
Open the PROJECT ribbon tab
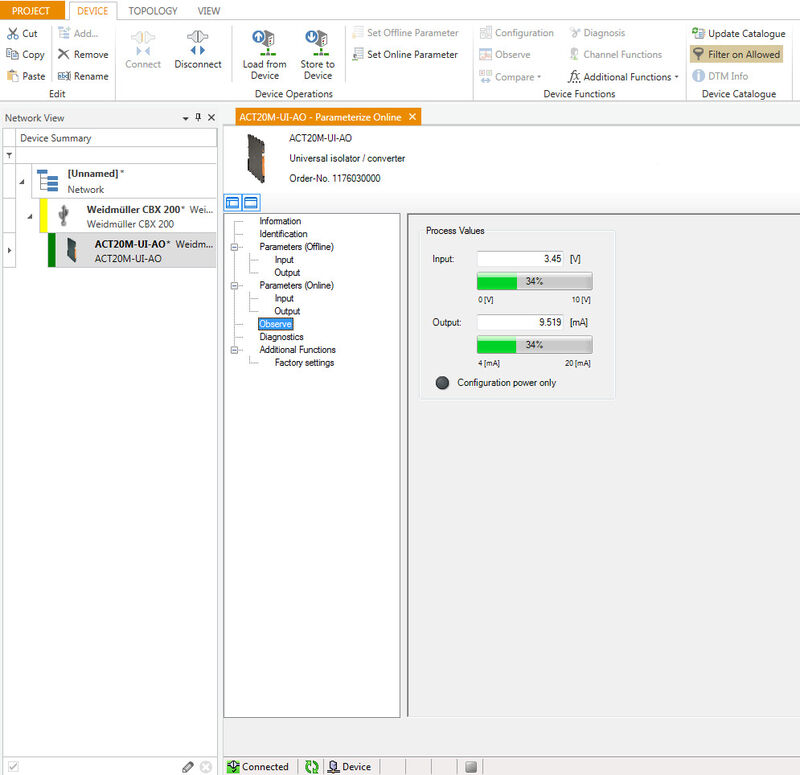click(31, 11)
